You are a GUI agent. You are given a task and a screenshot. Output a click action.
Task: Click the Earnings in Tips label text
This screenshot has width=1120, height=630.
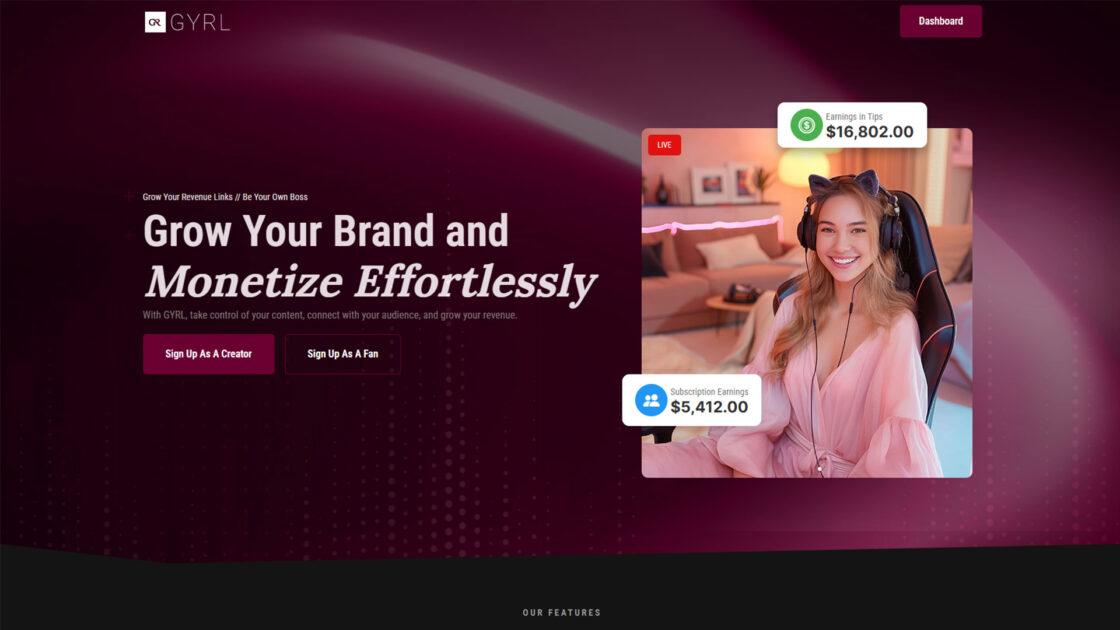point(854,116)
